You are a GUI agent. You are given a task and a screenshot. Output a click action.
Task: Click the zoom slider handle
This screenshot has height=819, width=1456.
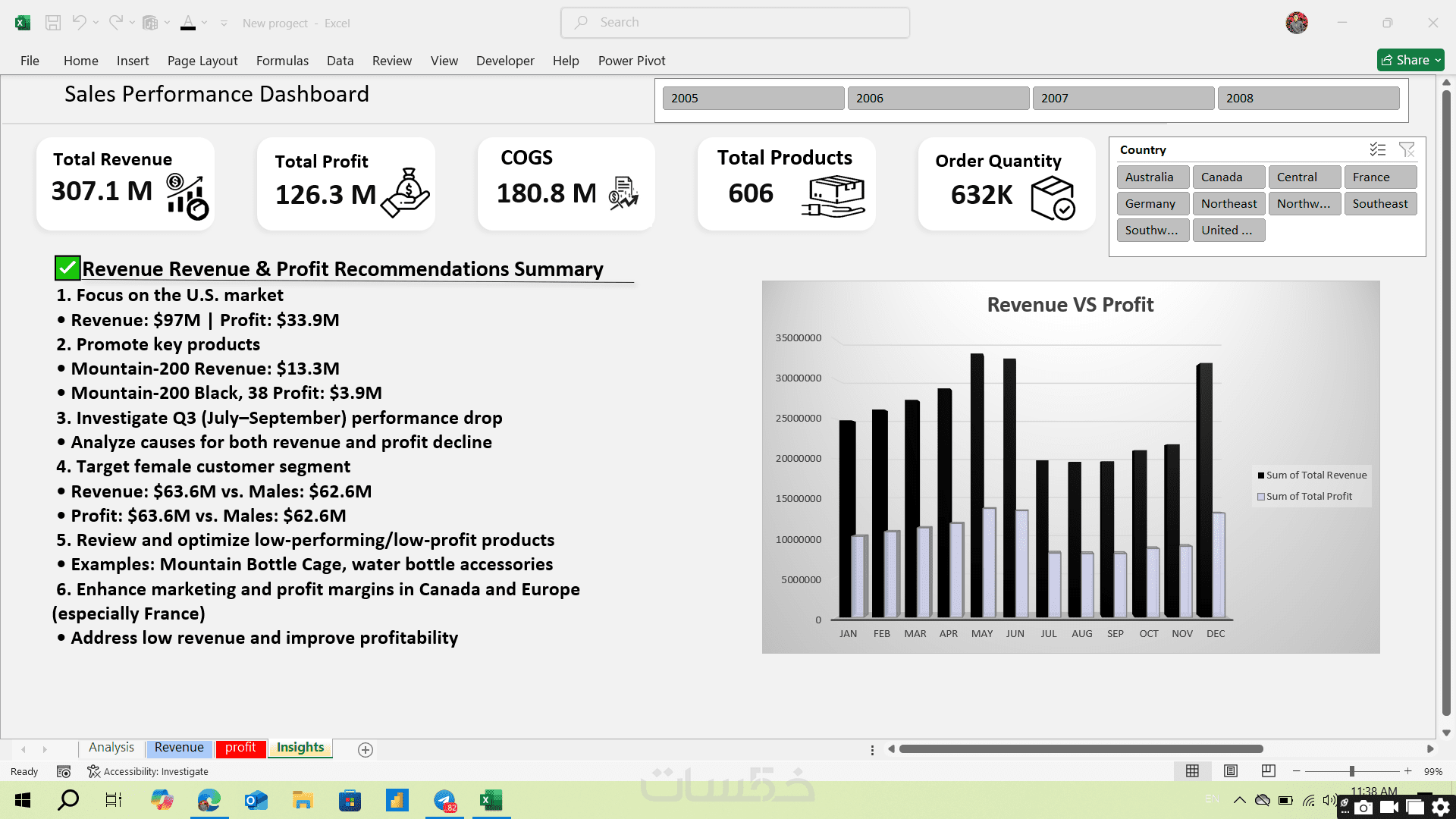[1351, 771]
